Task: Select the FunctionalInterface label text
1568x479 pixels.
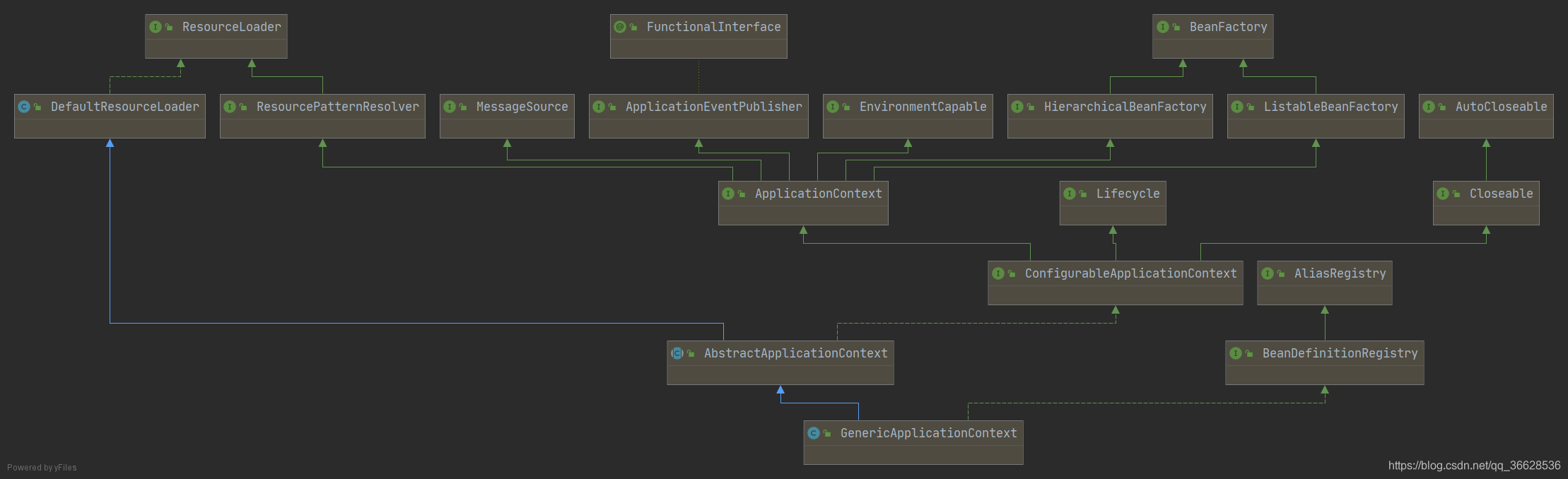Action: click(714, 27)
